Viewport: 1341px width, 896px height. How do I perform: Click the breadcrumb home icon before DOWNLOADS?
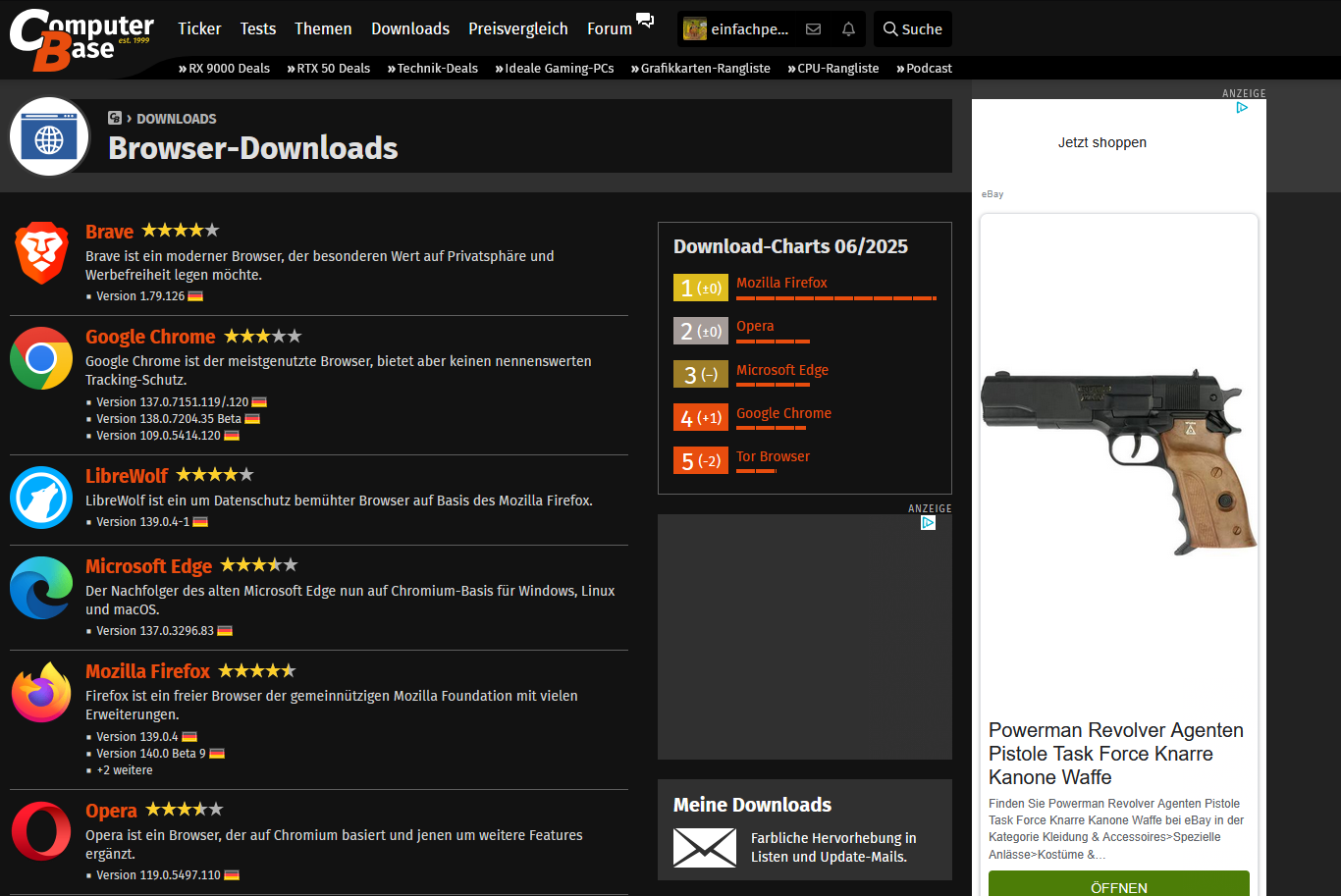[115, 118]
